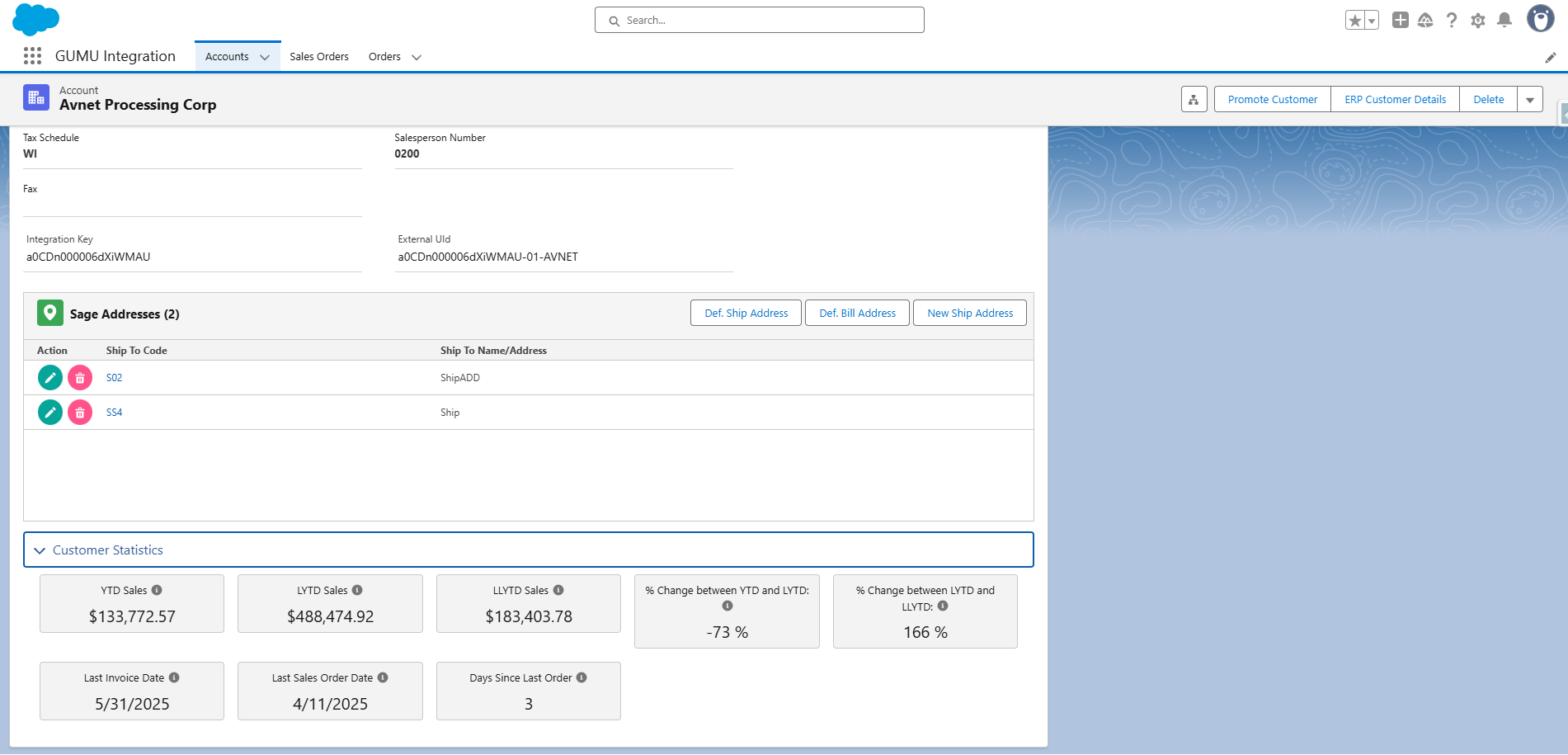Click the 166 % change value
The height and width of the screenshot is (755, 1568).
(925, 632)
